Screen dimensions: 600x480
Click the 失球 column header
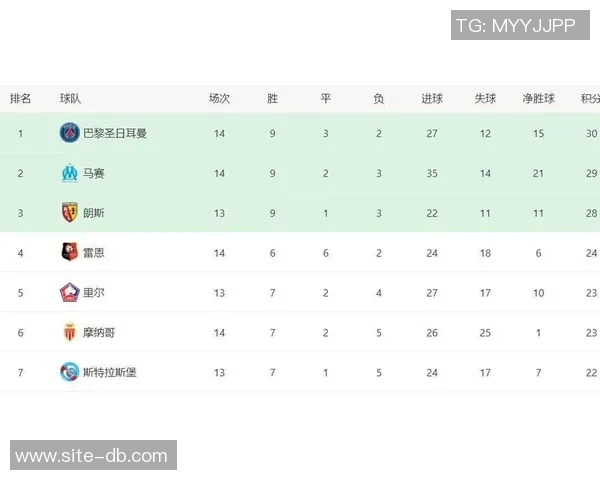coord(485,99)
